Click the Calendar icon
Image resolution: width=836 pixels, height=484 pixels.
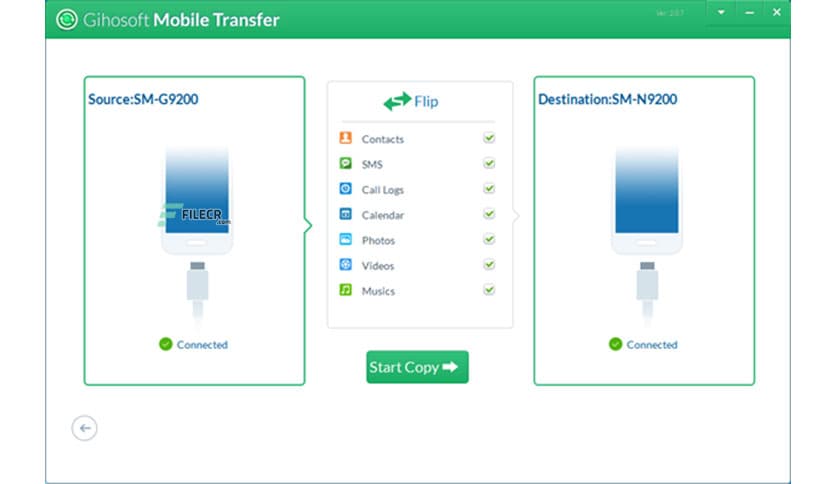tap(345, 214)
